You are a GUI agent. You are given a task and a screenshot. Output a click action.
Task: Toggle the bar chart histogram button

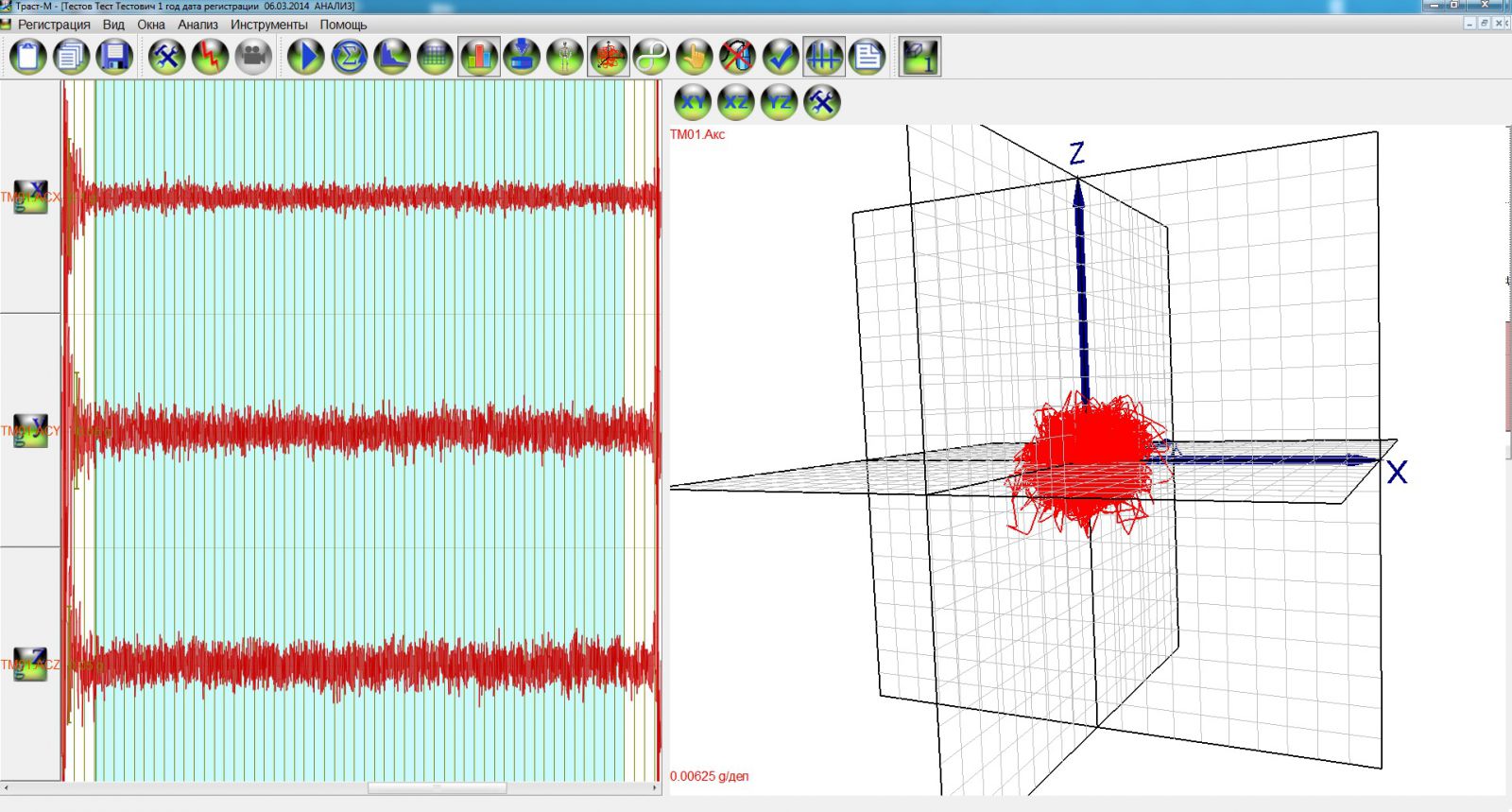coord(479,57)
